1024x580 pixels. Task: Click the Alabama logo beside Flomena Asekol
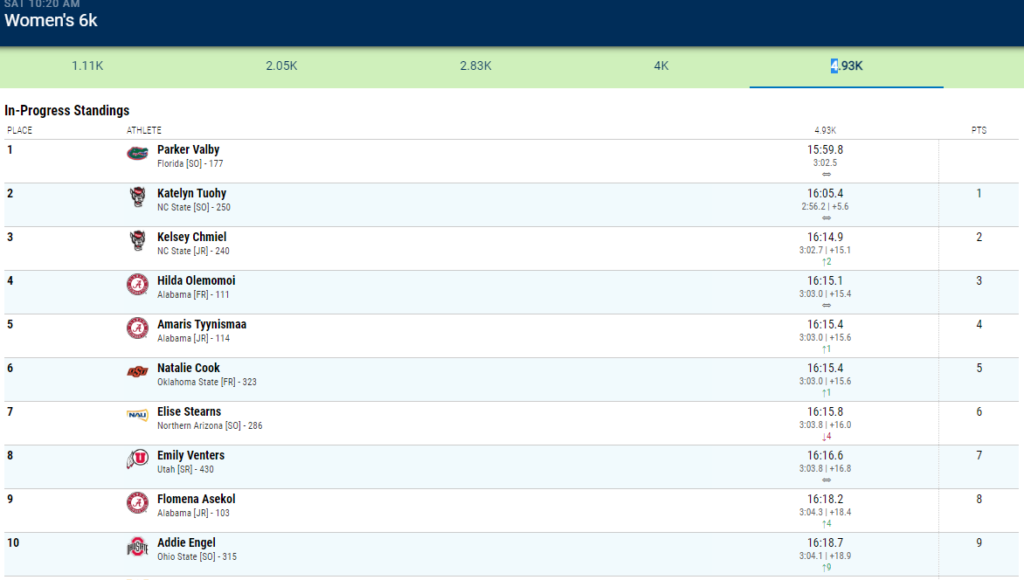137,503
